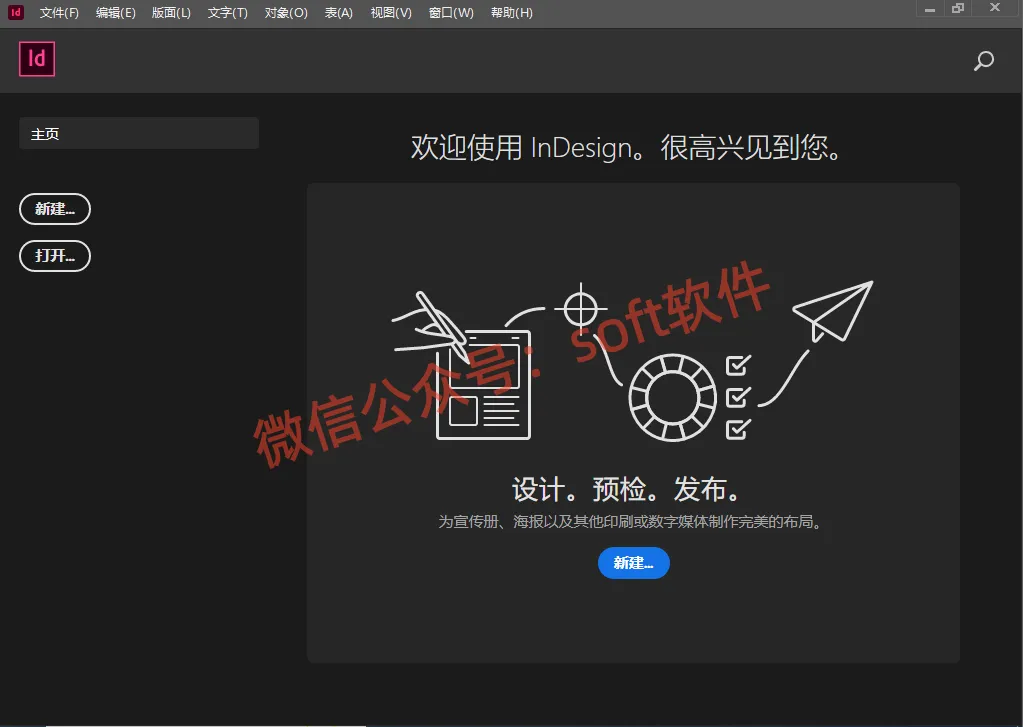Viewport: 1023px width, 727px height.
Task: Open the 版面(L) menu
Action: (171, 12)
